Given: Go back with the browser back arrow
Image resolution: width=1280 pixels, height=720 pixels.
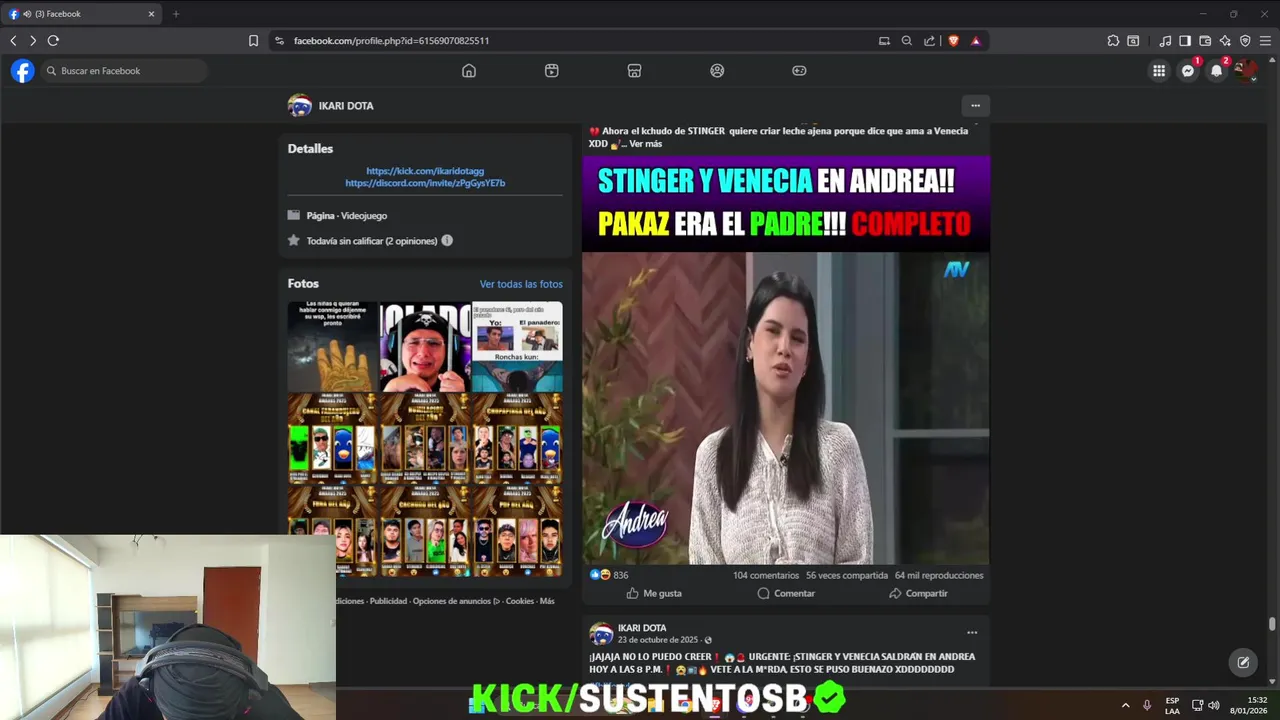Looking at the screenshot, I should (x=13, y=41).
